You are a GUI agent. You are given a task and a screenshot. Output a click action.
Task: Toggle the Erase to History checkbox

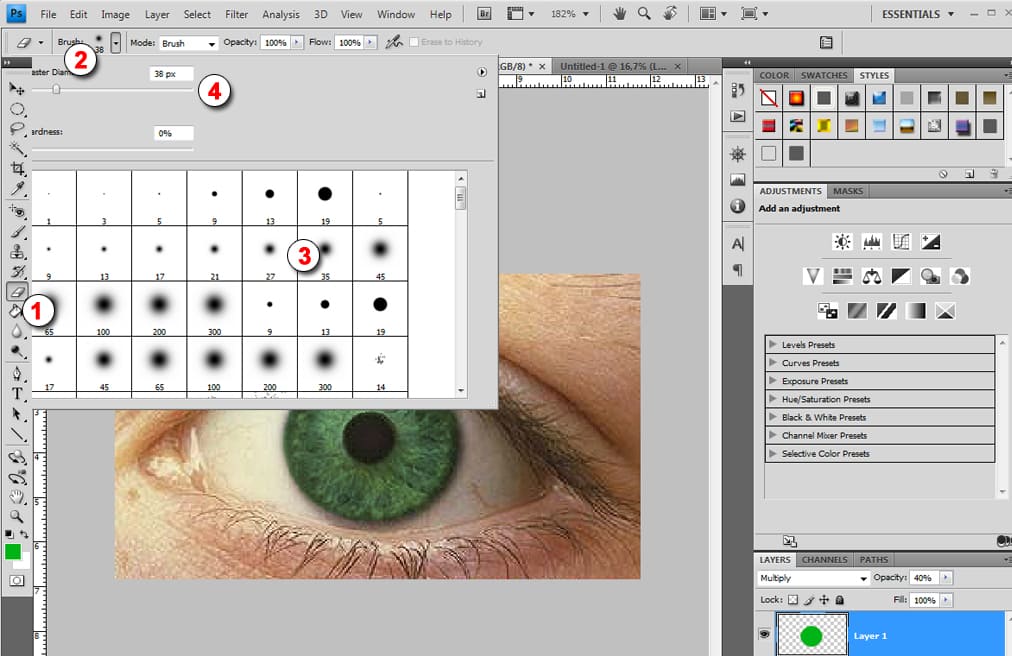tap(414, 43)
